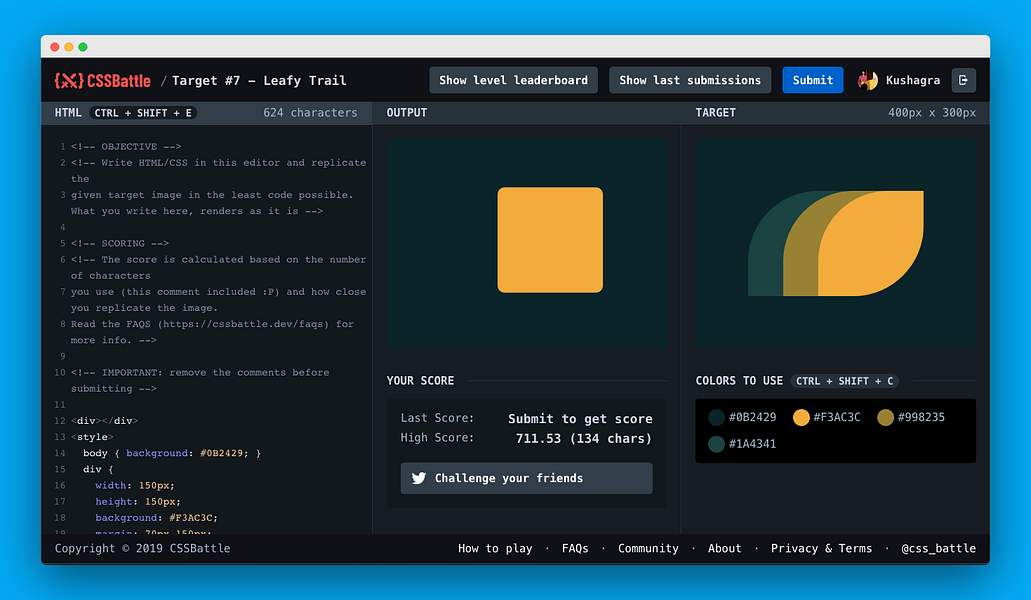Open the FAQs link
Image resolution: width=1031 pixels, height=600 pixels.
(575, 548)
